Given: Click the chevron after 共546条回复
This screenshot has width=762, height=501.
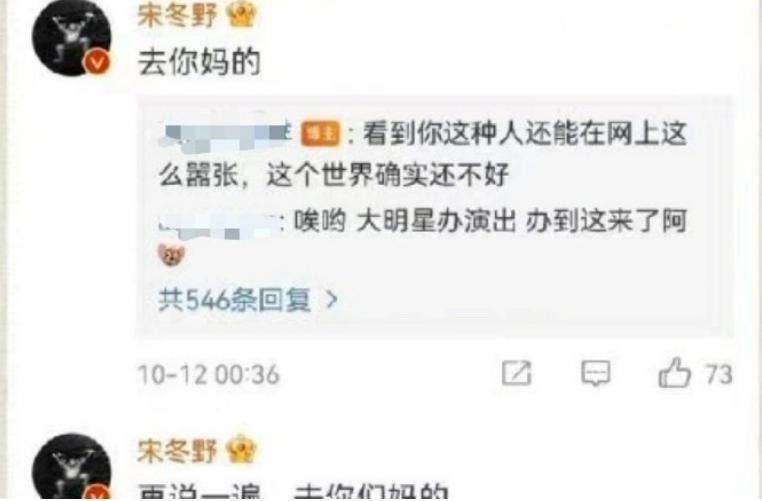Looking at the screenshot, I should click(332, 300).
